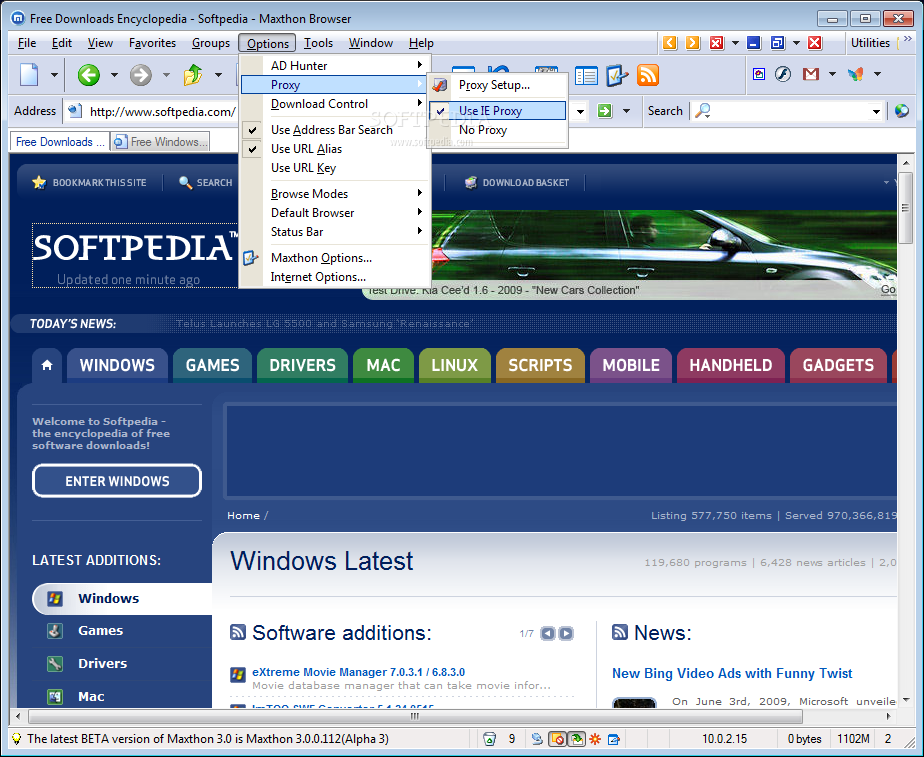Open the news layout panel toolbar icon
The image size is (924, 757).
(x=586, y=75)
